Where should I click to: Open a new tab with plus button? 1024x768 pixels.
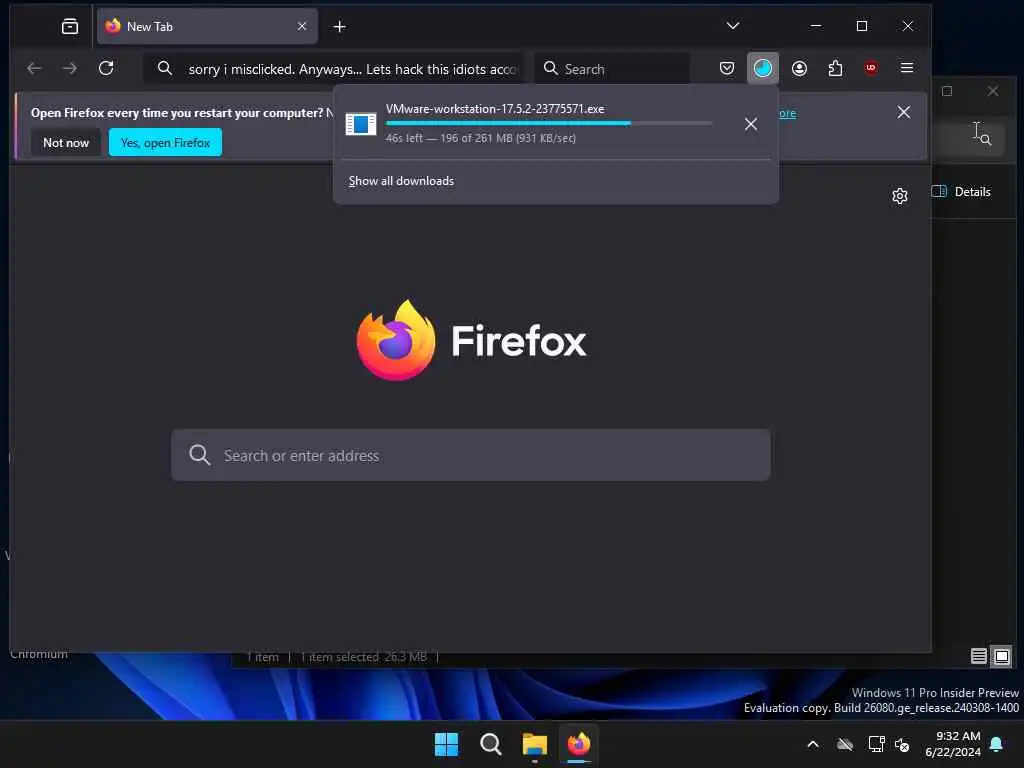(340, 26)
